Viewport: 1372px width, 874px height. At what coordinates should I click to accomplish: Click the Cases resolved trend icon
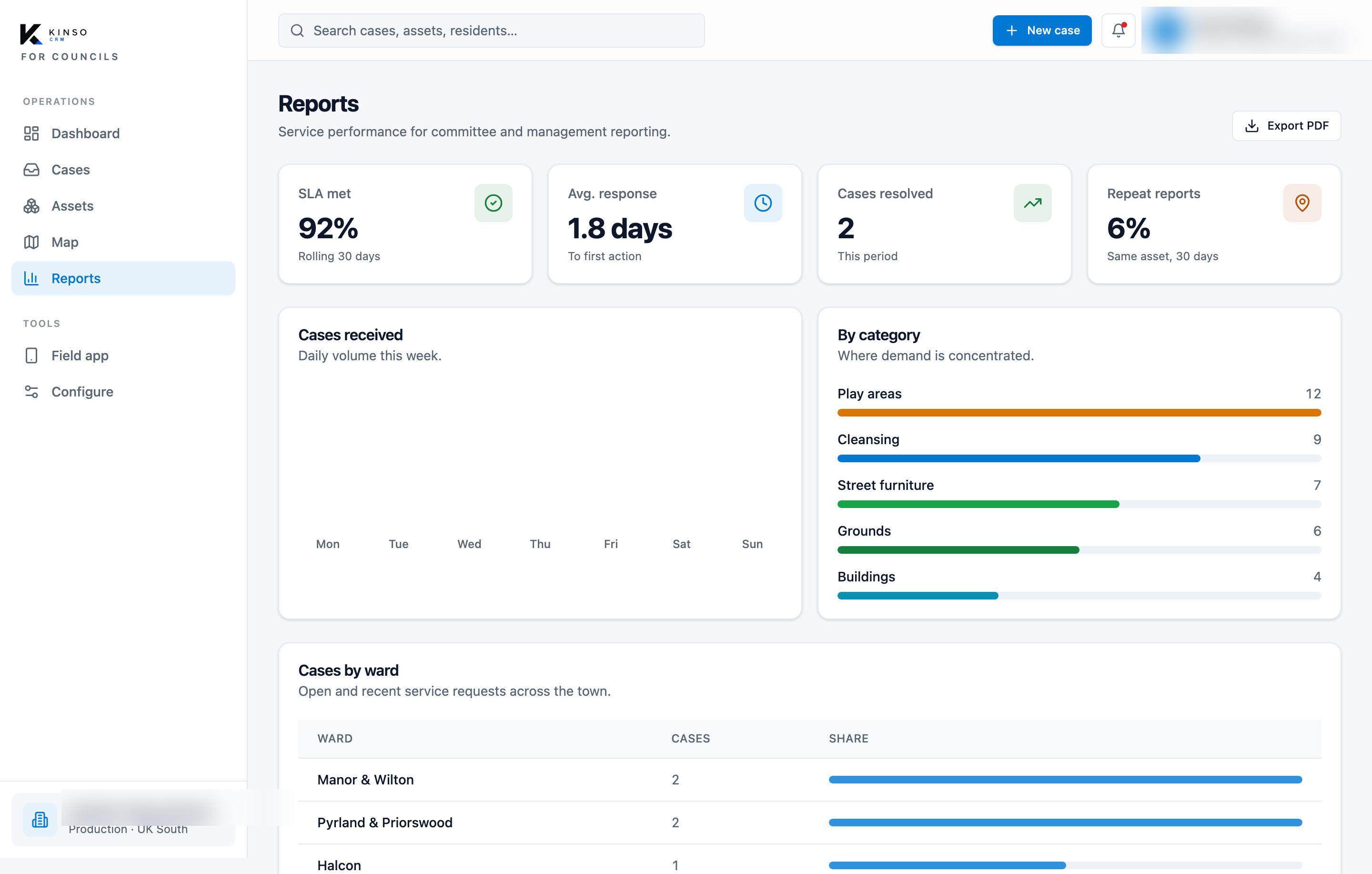point(1032,203)
